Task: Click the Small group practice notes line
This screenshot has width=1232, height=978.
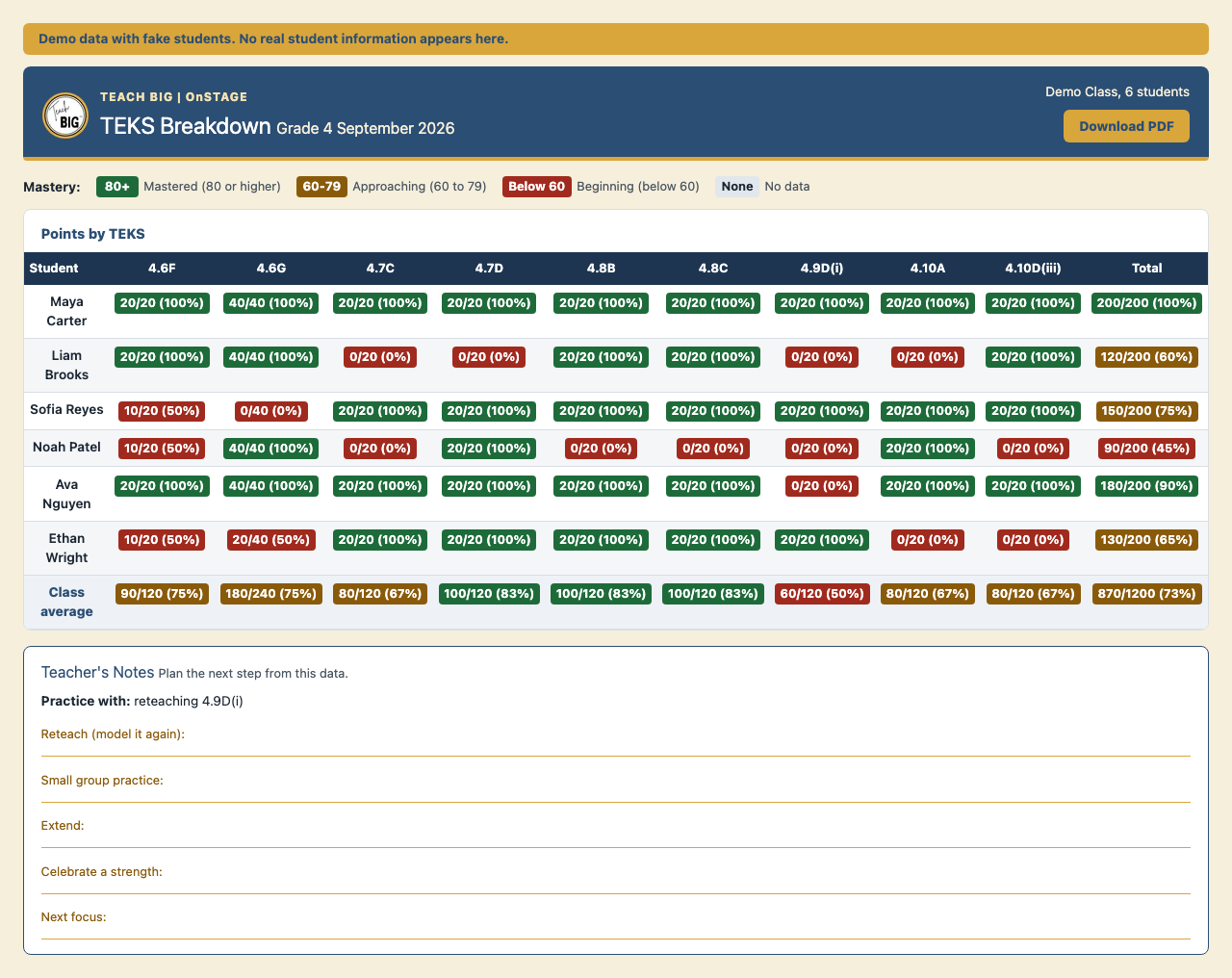Action: point(616,786)
